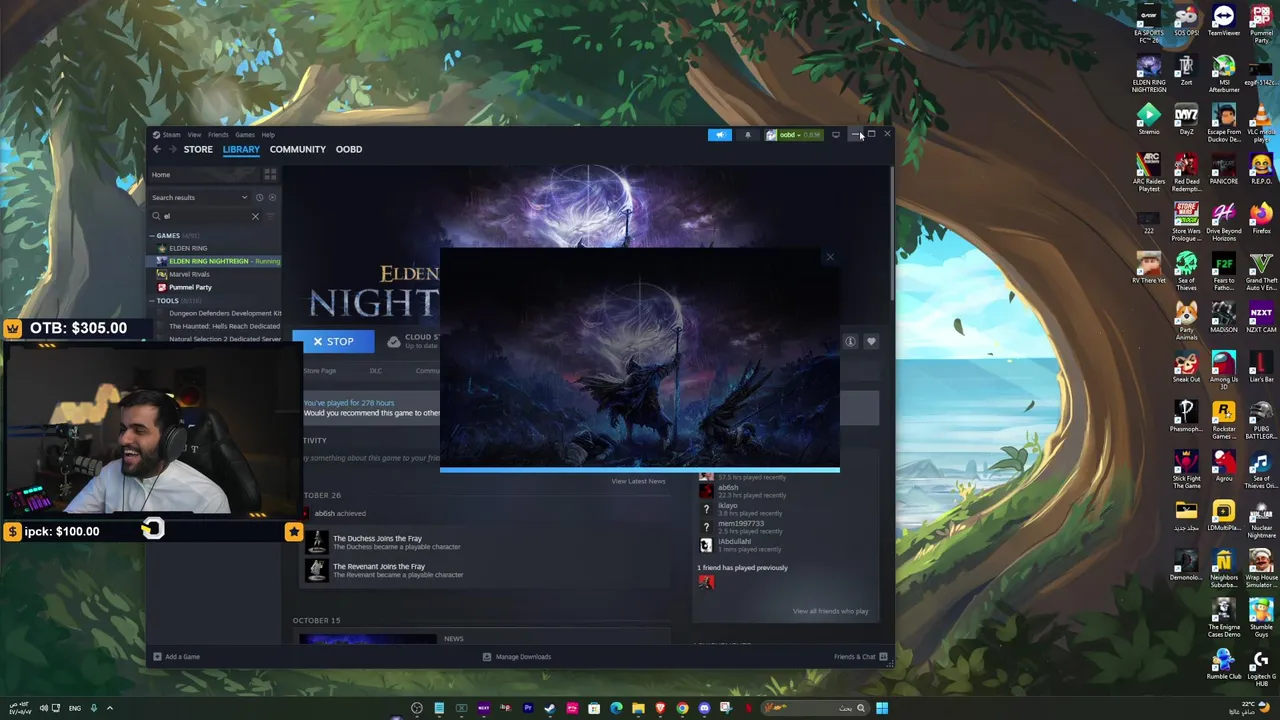Click Add a Game
1280x720 pixels.
[x=176, y=657]
